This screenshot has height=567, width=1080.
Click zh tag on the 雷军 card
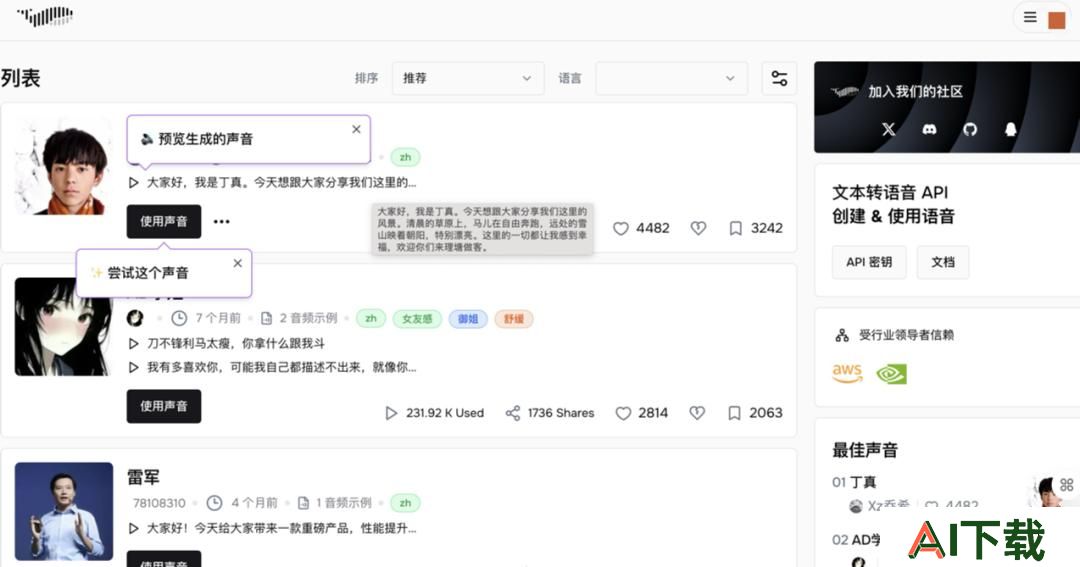[x=405, y=503]
